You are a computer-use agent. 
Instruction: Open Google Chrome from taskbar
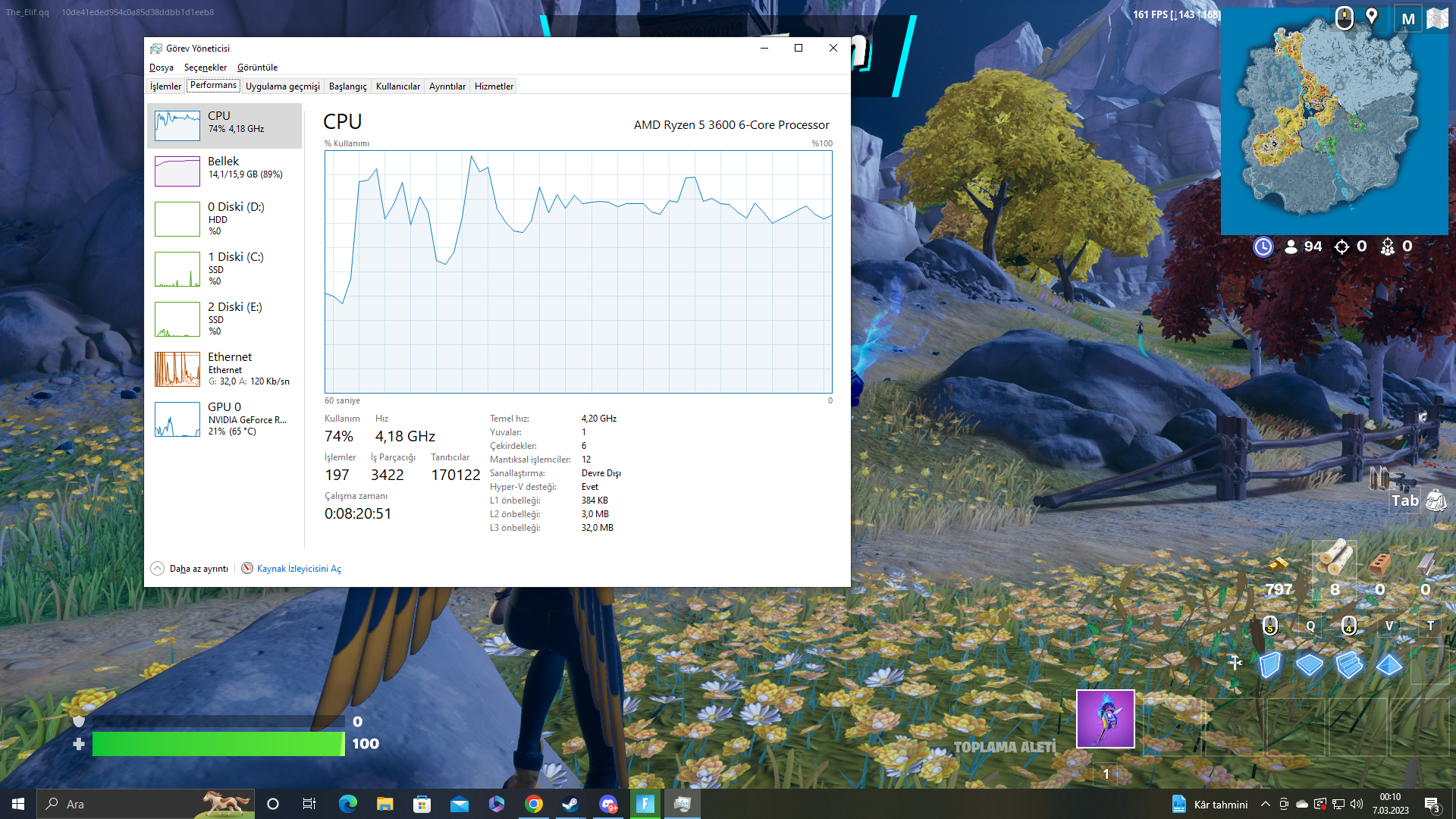pyautogui.click(x=533, y=804)
